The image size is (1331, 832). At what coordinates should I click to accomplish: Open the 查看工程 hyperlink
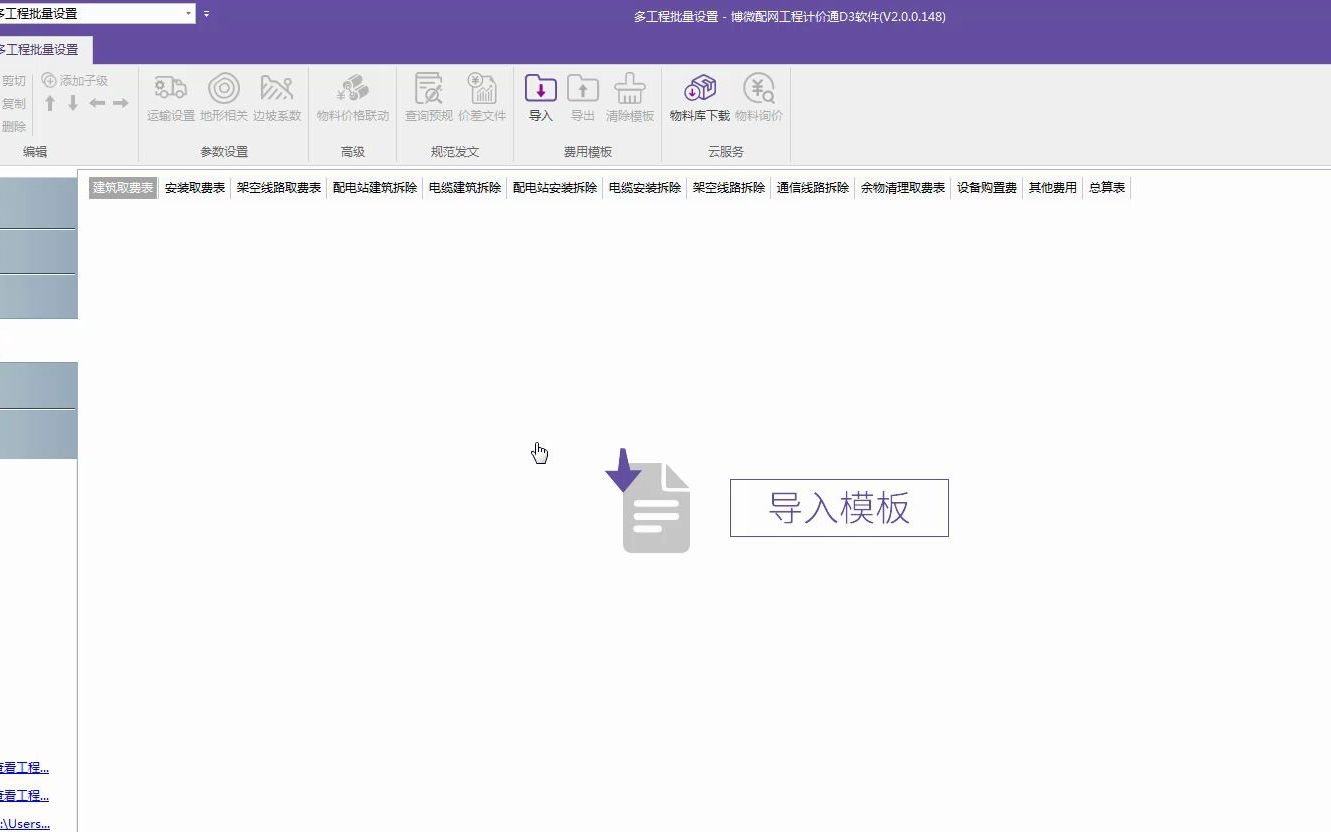pyautogui.click(x=22, y=767)
